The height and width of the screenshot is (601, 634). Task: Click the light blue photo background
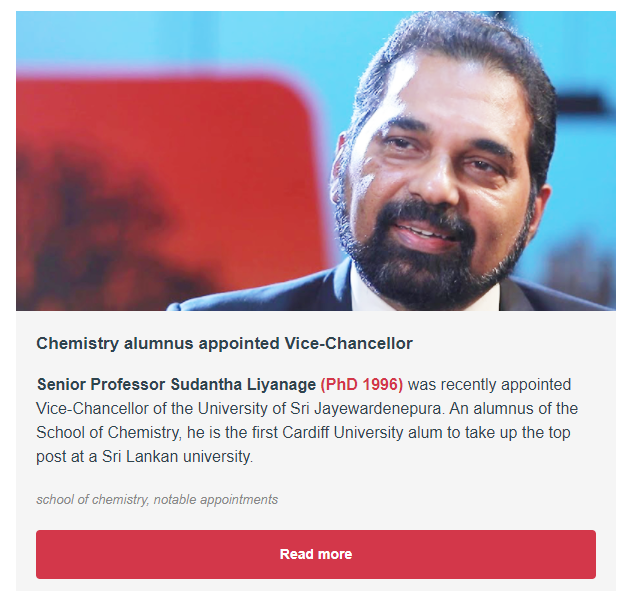200,40
